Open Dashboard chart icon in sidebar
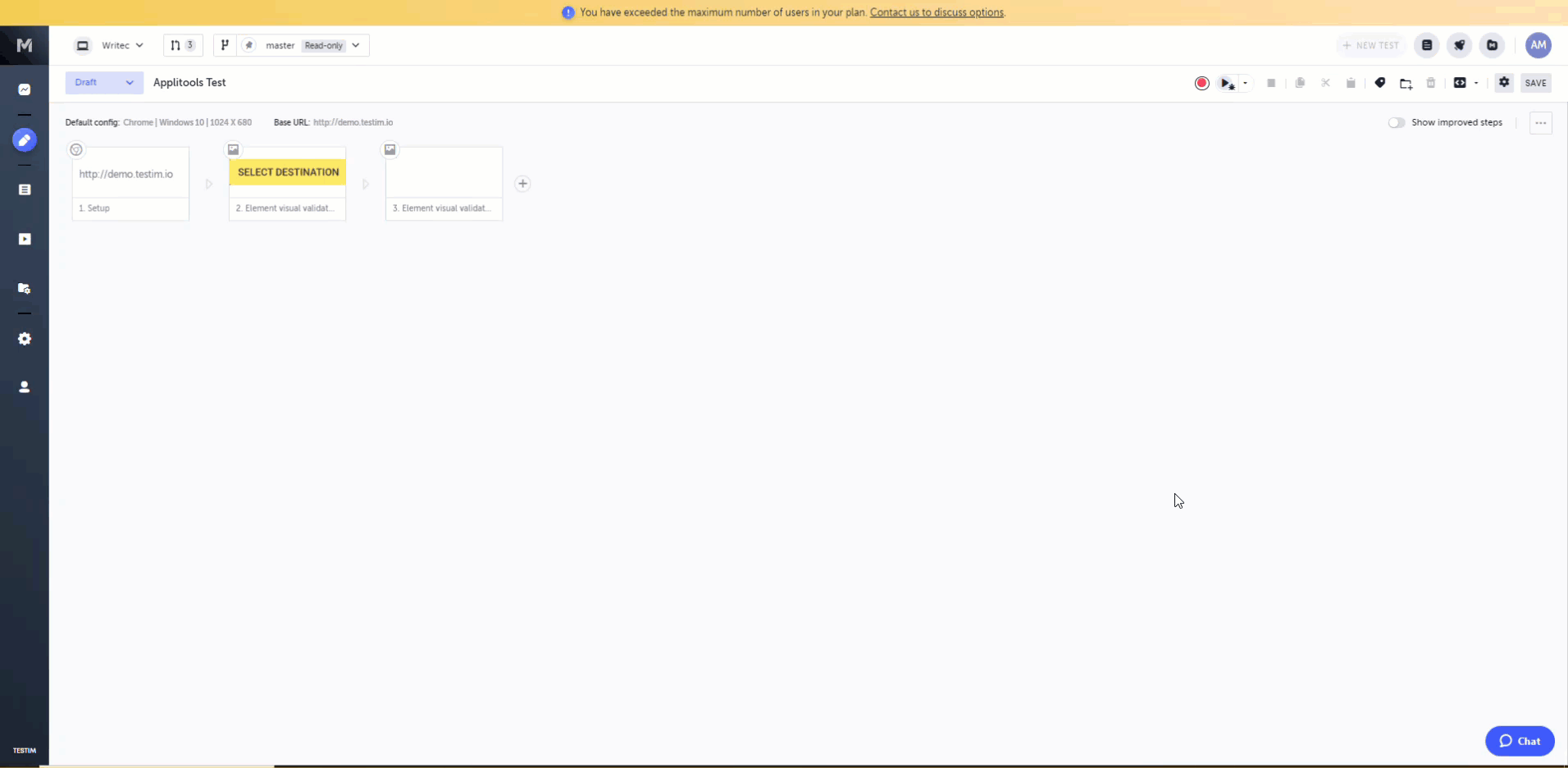 [x=25, y=89]
